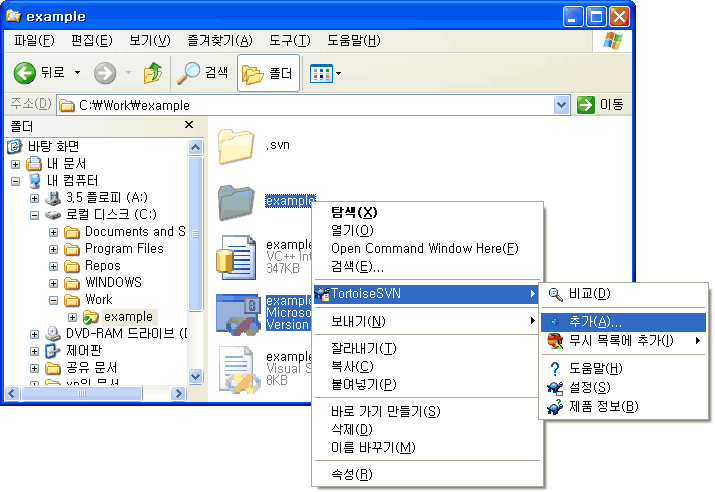This screenshot has height=492, width=715.
Task: Select the WINDOWS folder in tree
Action: point(113,283)
